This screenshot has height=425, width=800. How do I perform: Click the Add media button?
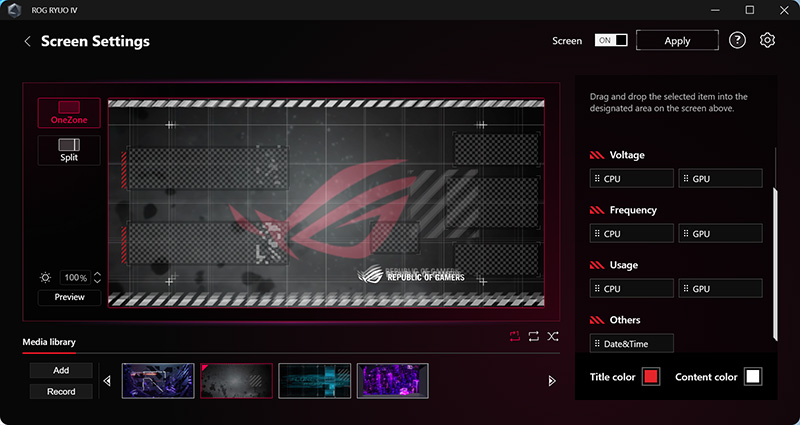click(x=61, y=370)
